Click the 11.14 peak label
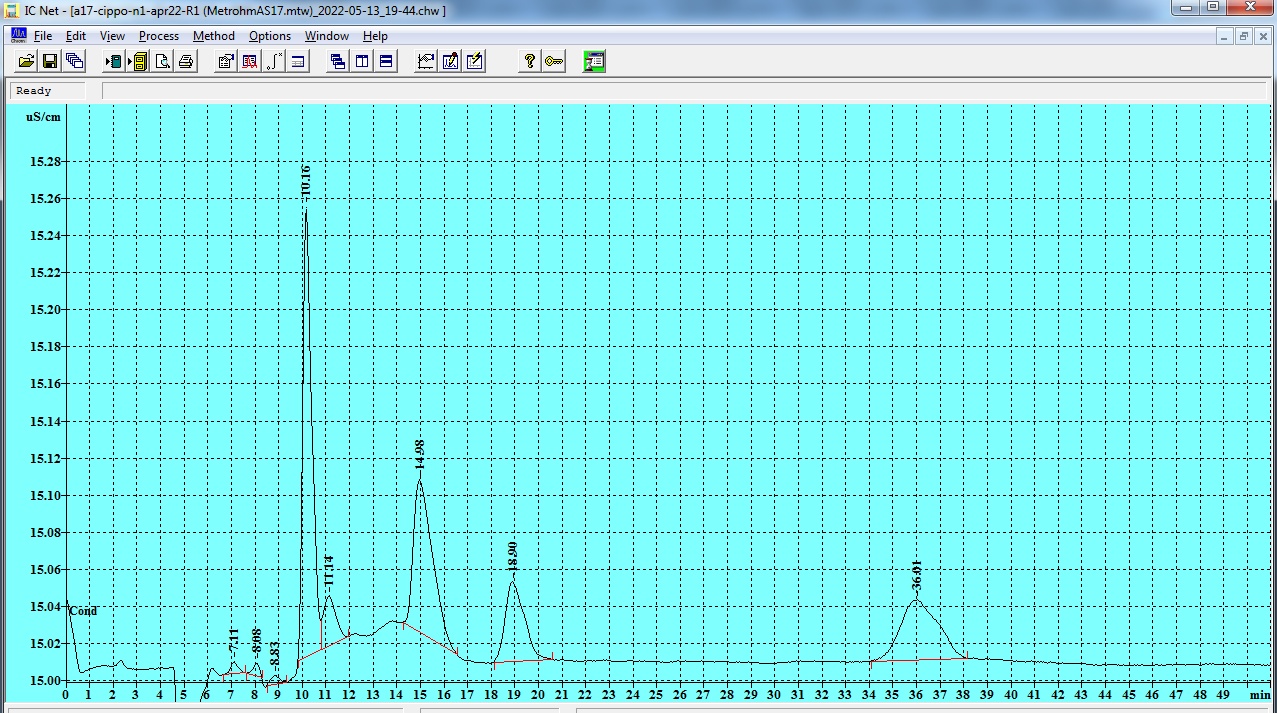This screenshot has height=713, width=1277. (329, 571)
